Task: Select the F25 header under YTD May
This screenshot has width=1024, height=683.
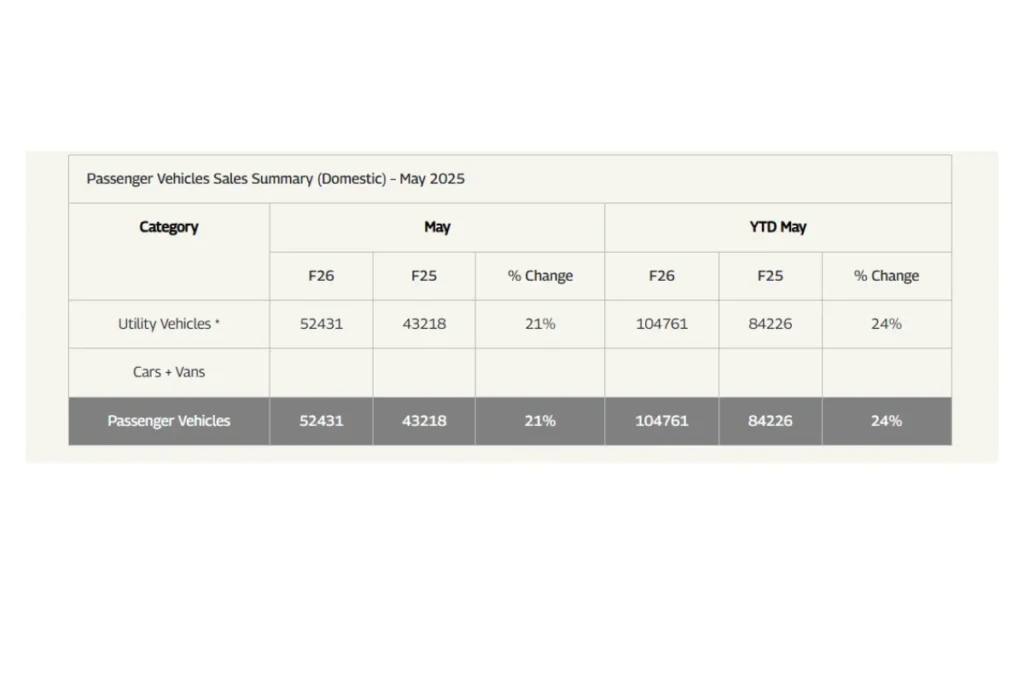Action: click(x=770, y=276)
